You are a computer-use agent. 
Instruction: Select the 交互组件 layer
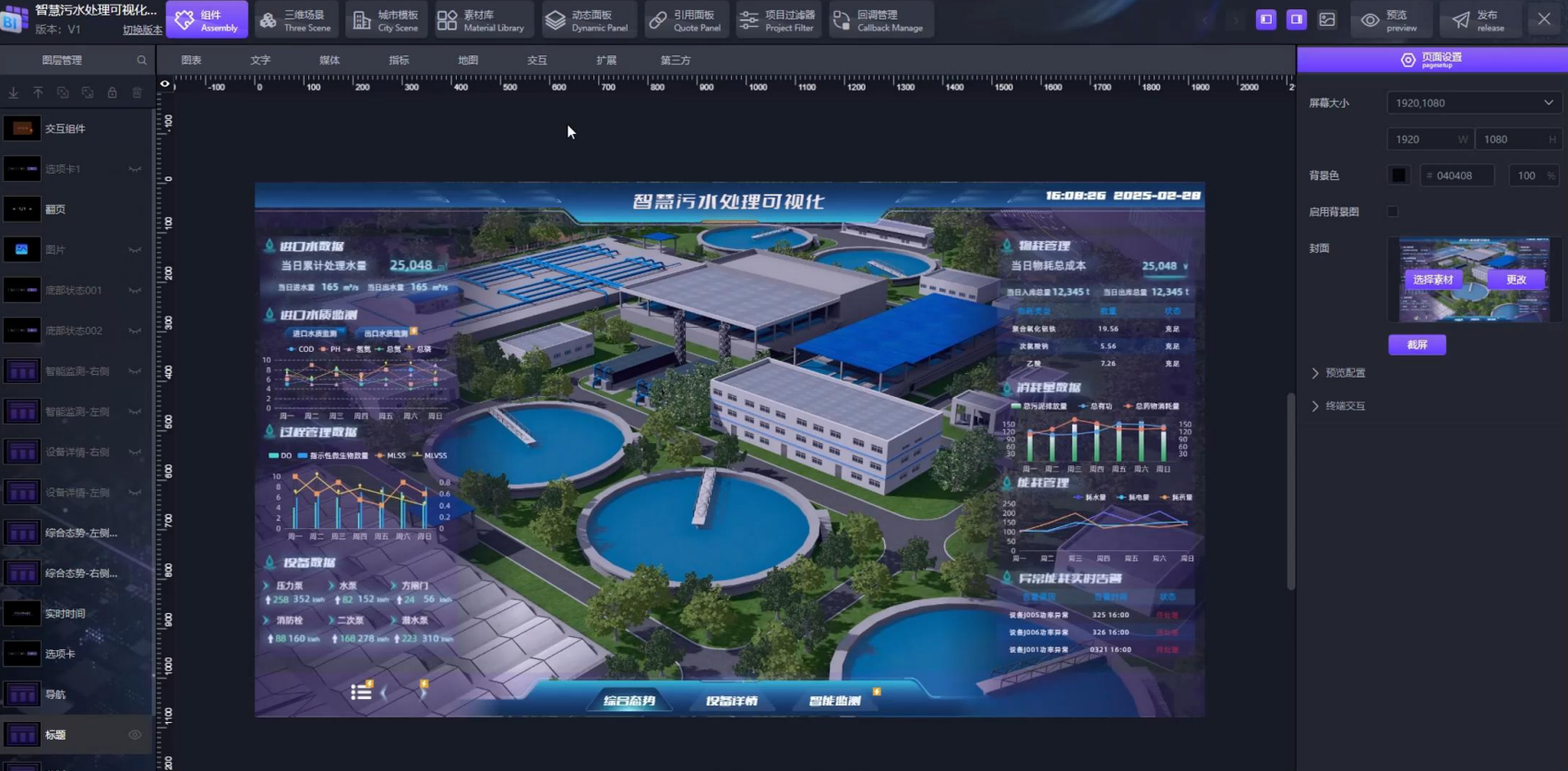point(76,128)
